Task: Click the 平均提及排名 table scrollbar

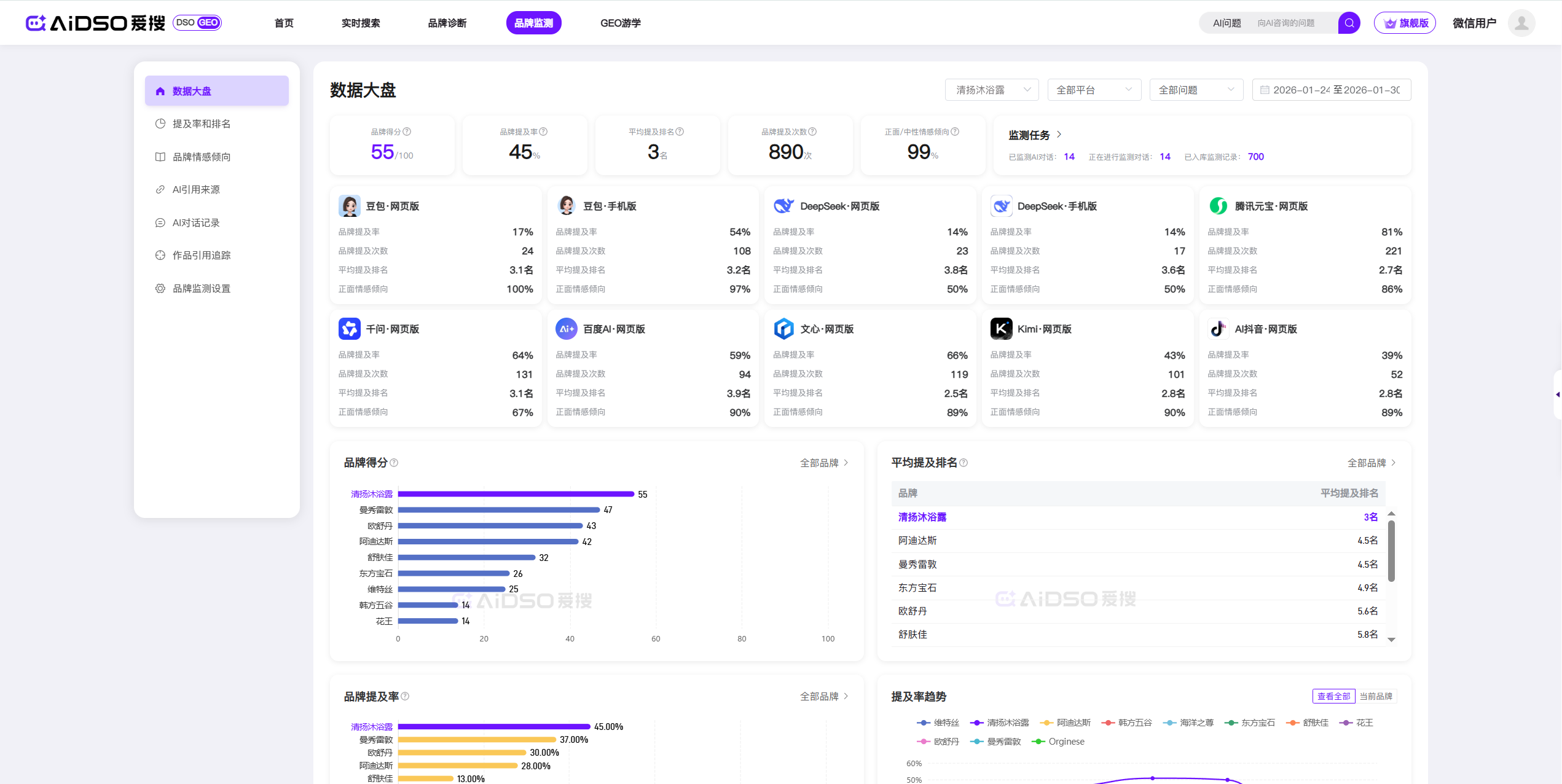Action: [x=1391, y=551]
